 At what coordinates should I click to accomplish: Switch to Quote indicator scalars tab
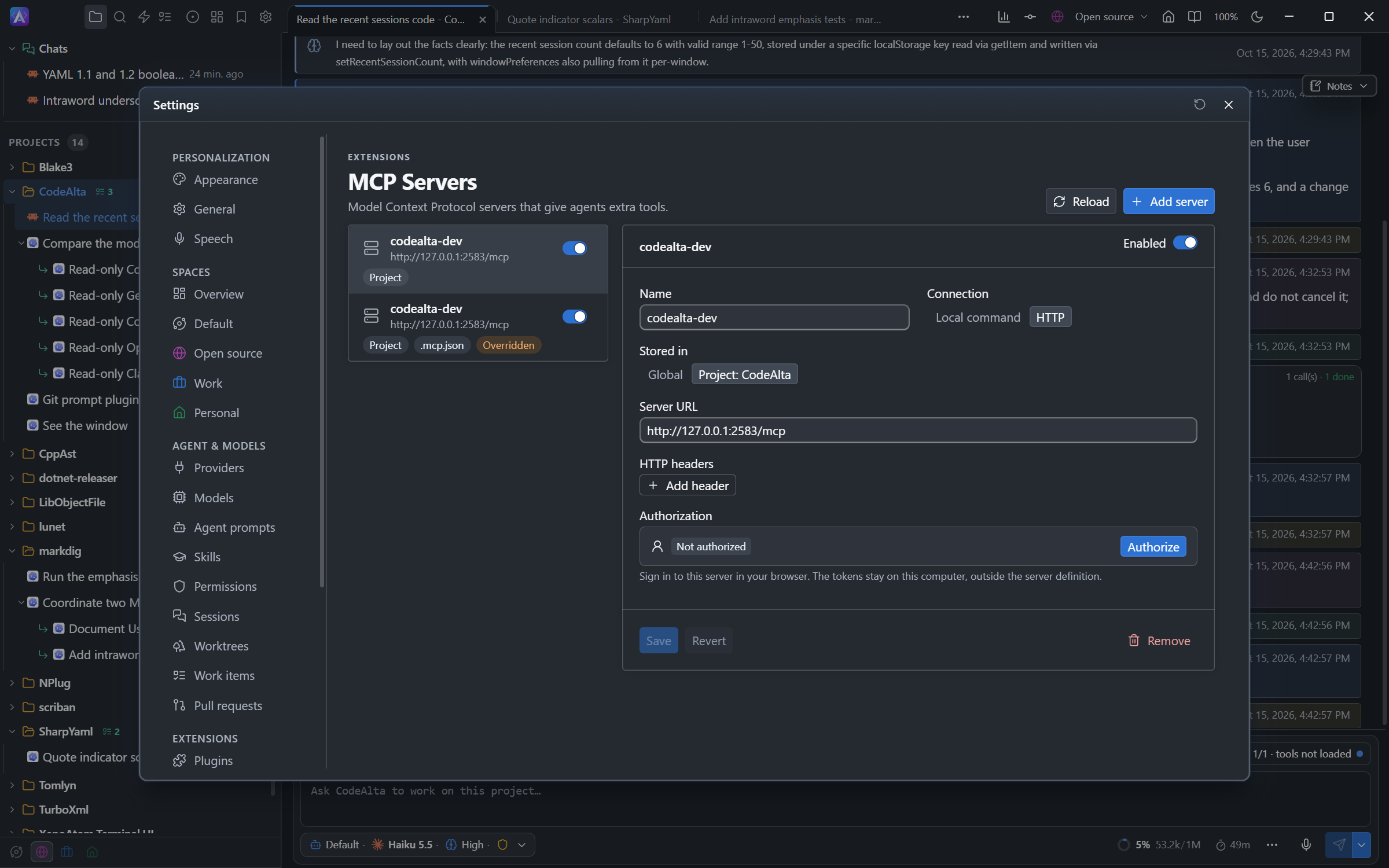point(589,19)
